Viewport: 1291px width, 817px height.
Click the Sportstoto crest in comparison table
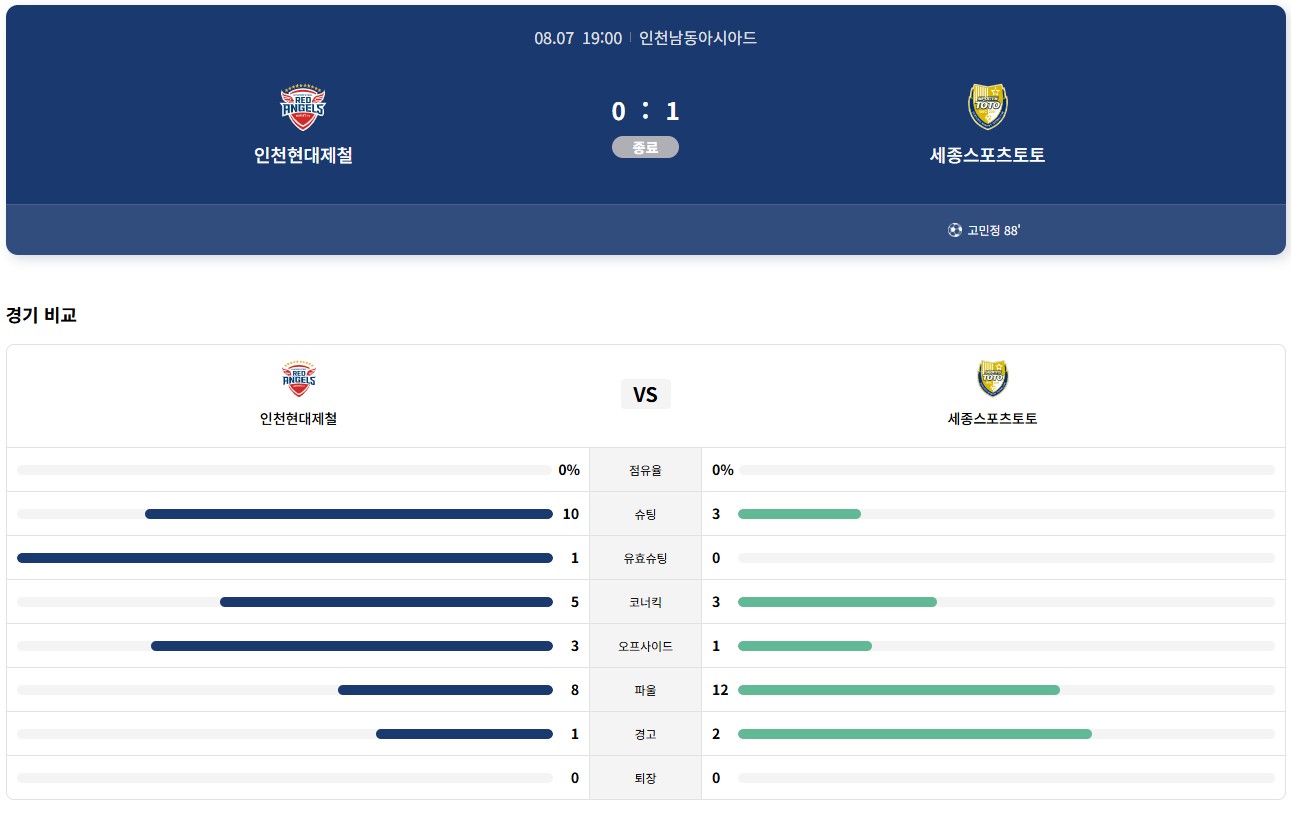pos(992,379)
